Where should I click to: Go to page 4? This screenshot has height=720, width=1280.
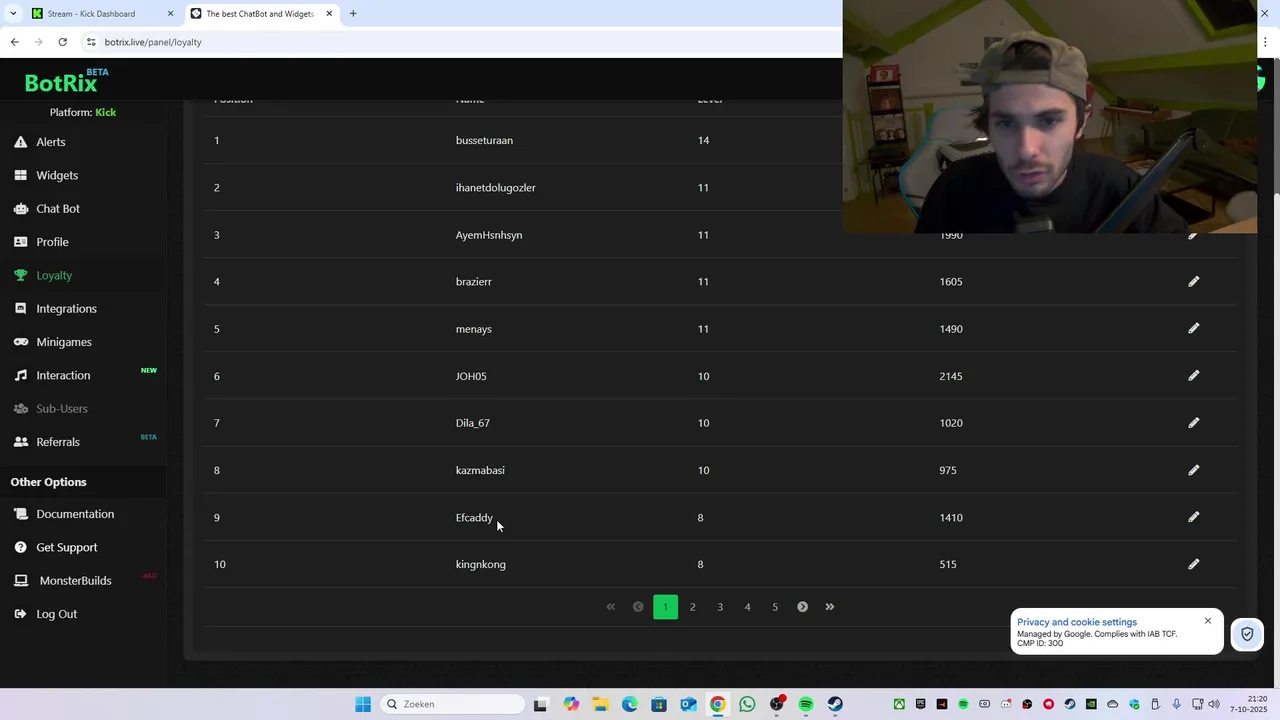(x=747, y=607)
